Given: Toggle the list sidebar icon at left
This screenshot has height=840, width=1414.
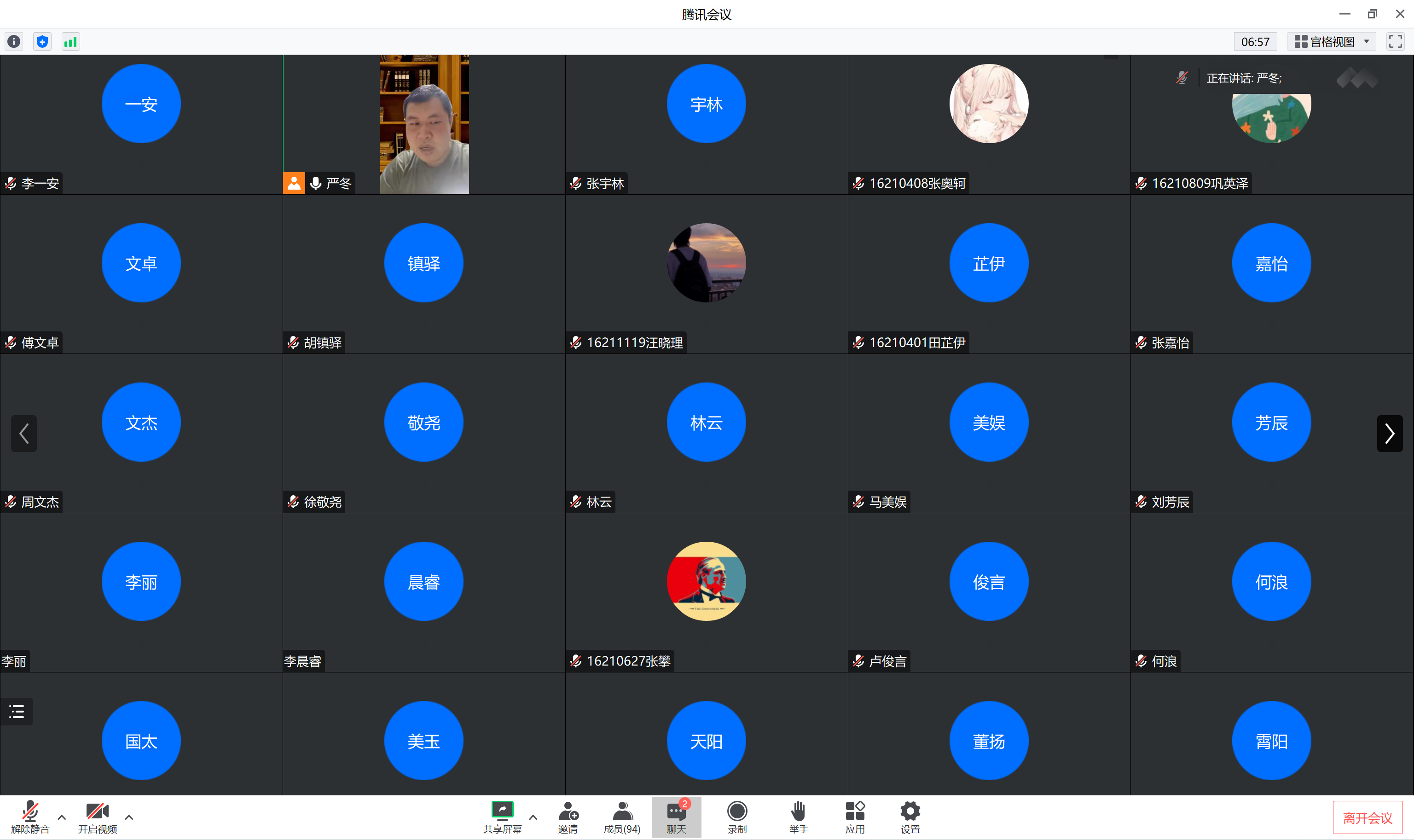Looking at the screenshot, I should (17, 711).
